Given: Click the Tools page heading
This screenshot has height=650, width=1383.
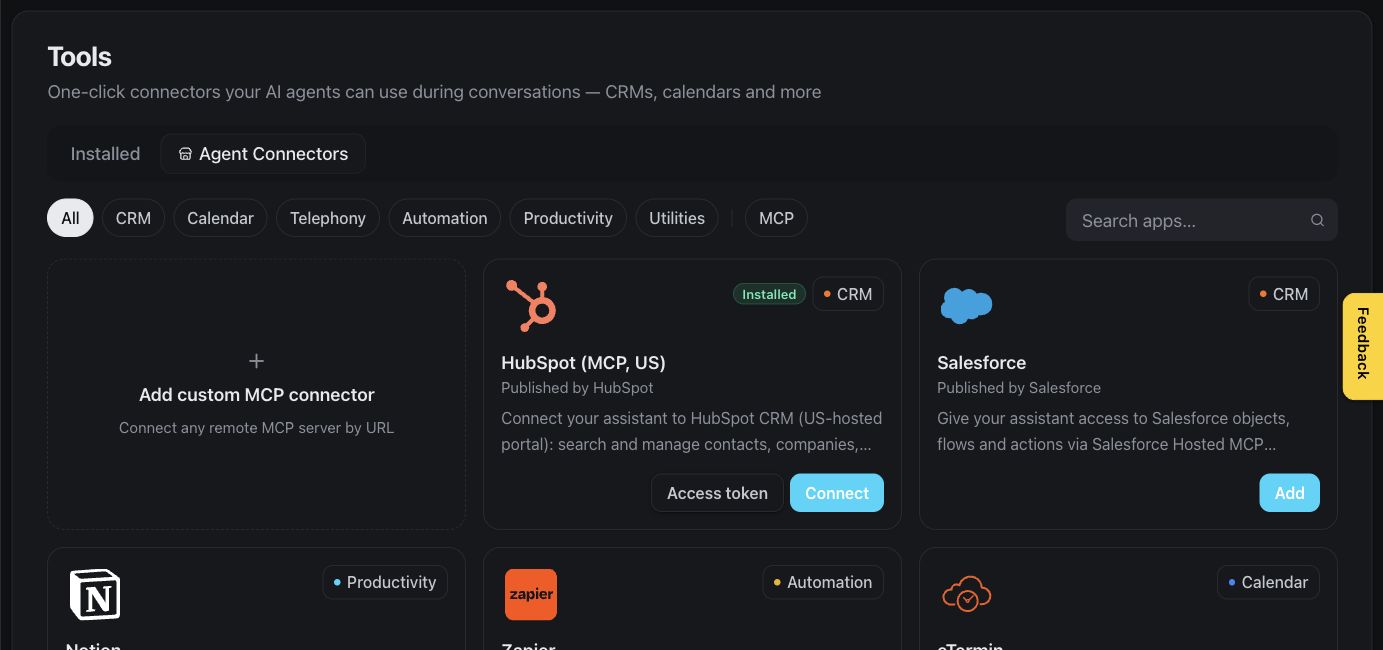Looking at the screenshot, I should [x=79, y=57].
